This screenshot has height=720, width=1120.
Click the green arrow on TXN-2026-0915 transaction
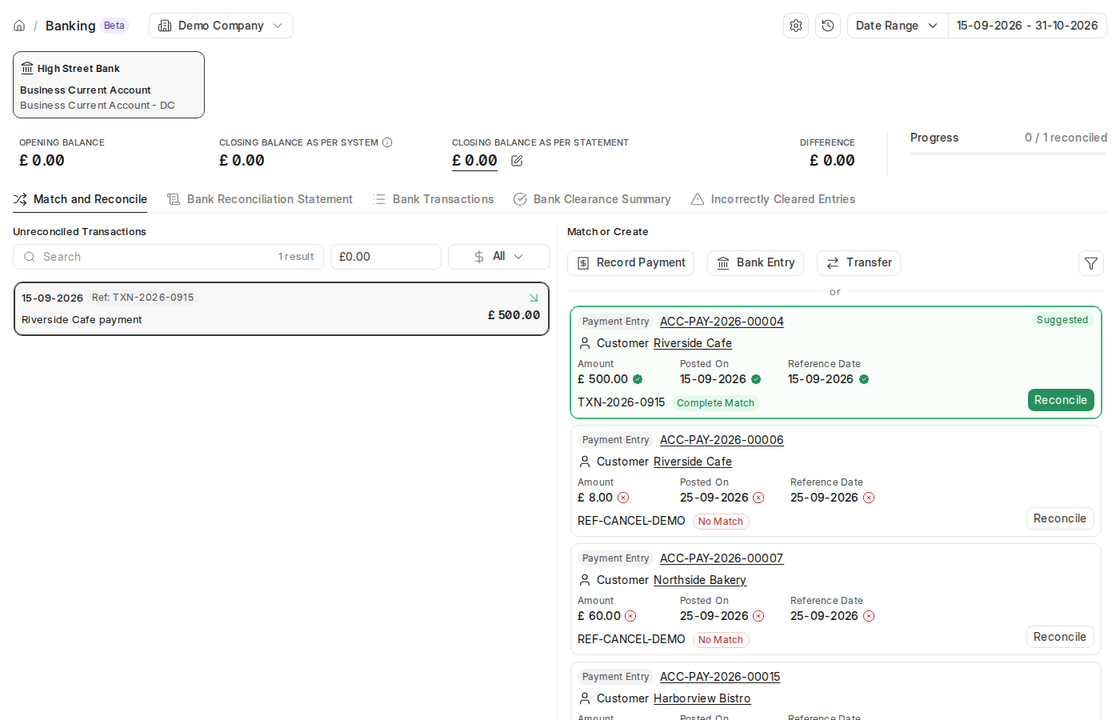coord(534,298)
